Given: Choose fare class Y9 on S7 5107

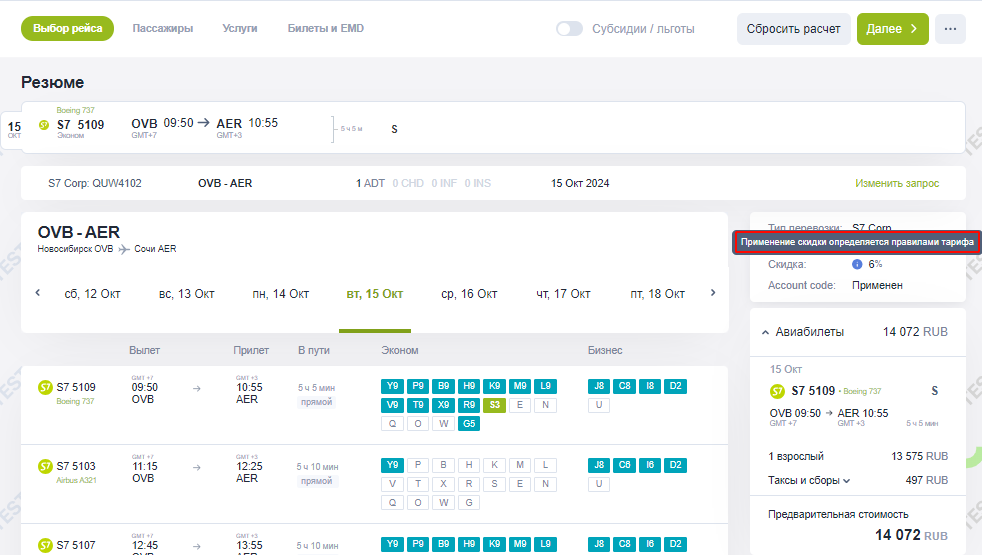Looking at the screenshot, I should tap(393, 544).
